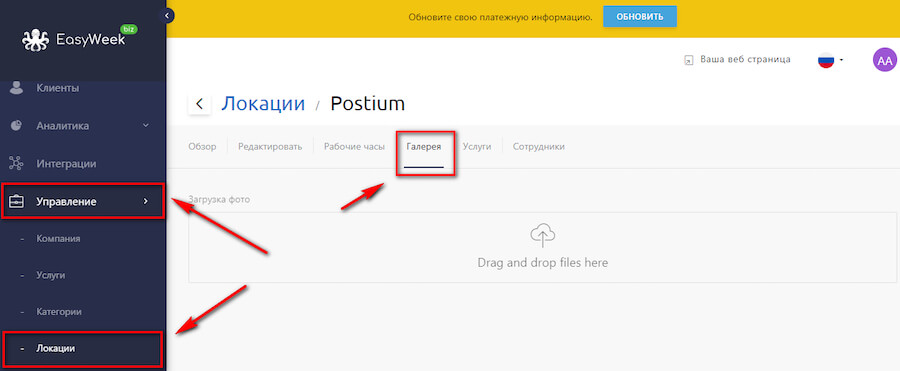This screenshot has height=371, width=900.
Task: Click the Клиенты person icon
Action: tap(16, 88)
